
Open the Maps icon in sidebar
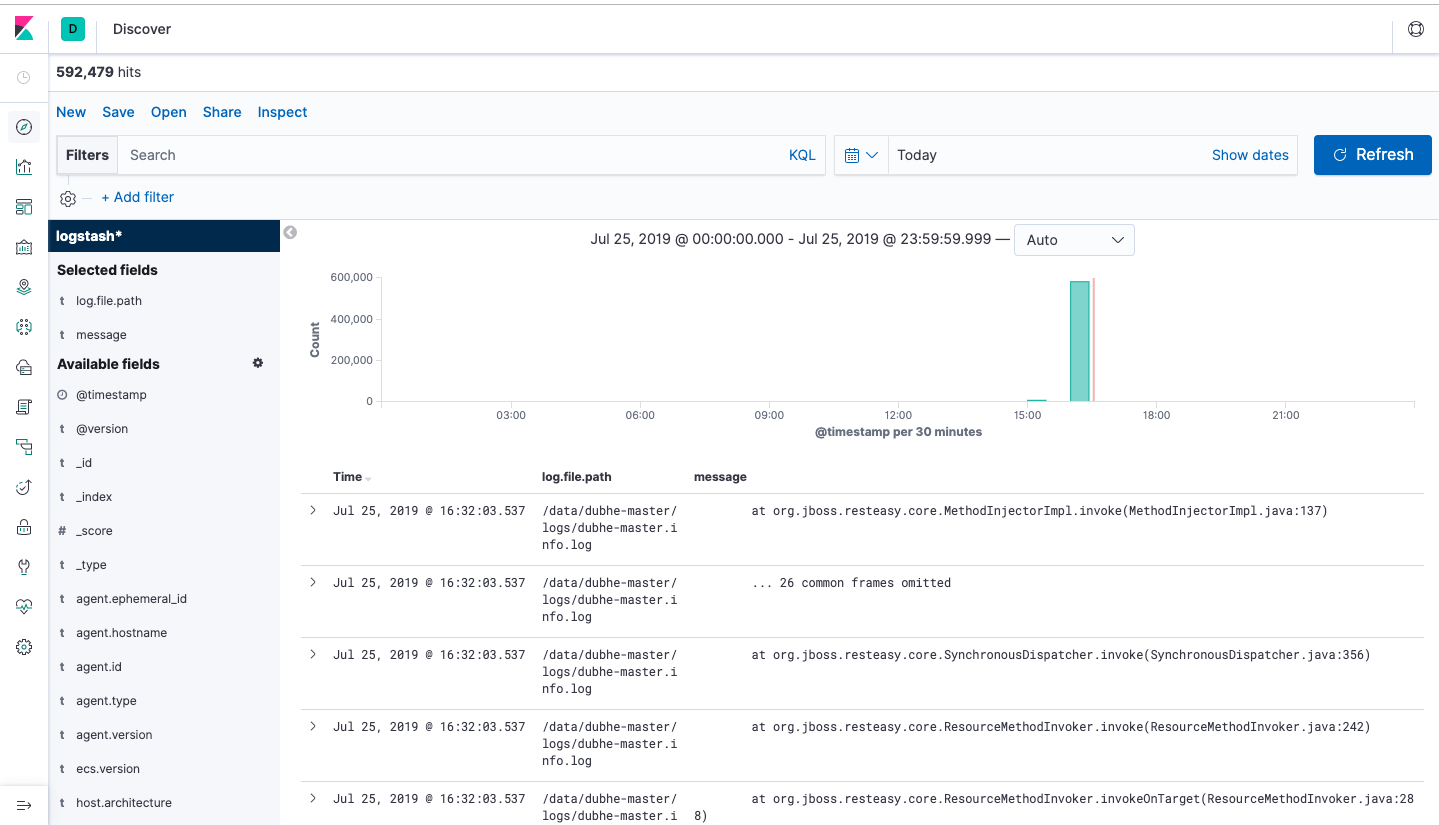[x=24, y=287]
